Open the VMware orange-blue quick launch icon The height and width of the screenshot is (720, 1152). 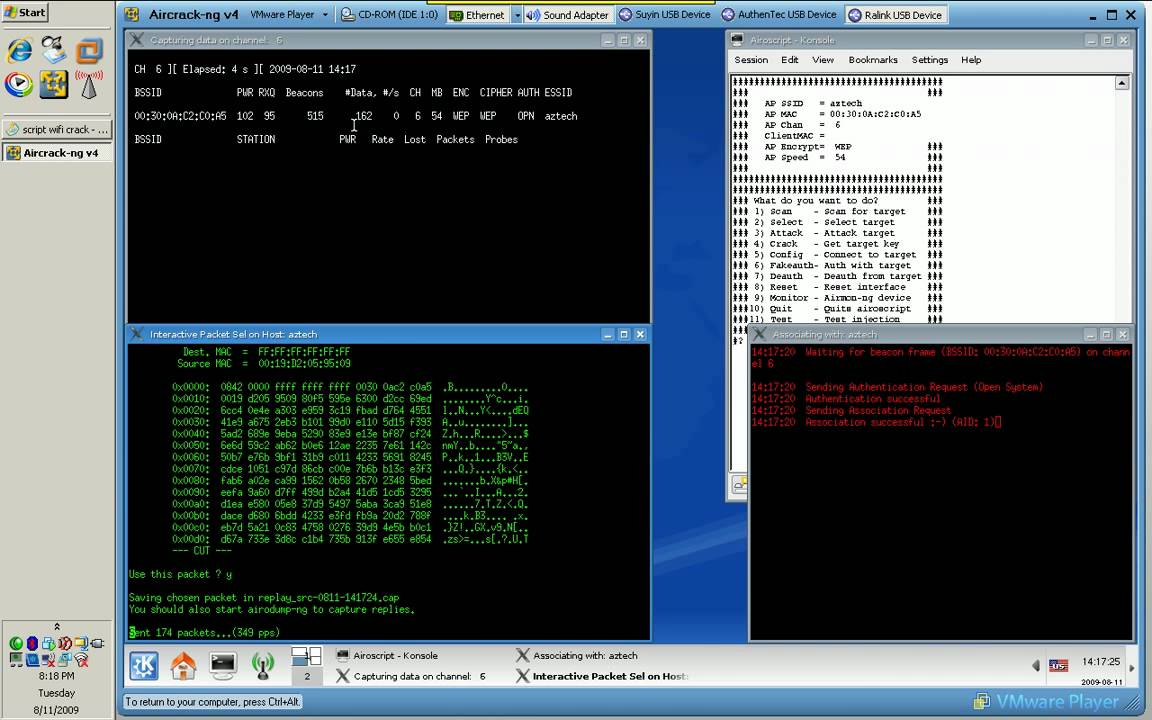(x=89, y=51)
